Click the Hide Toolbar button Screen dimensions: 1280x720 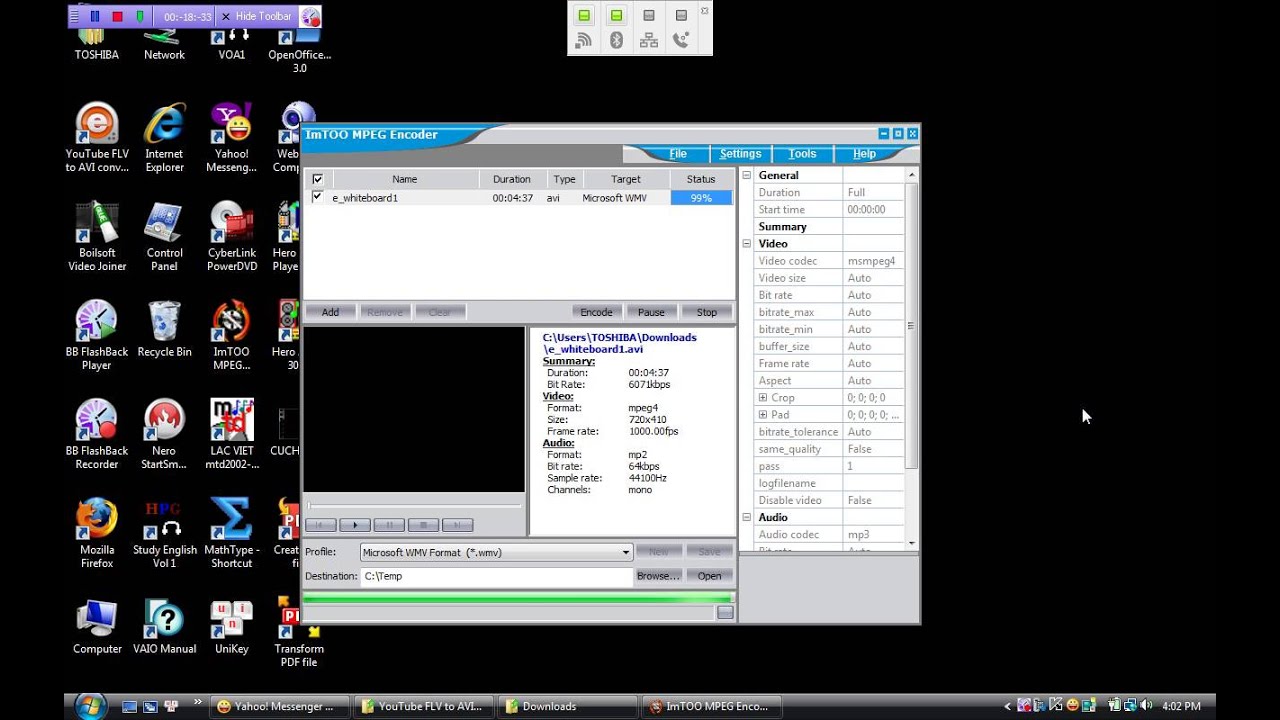(x=256, y=16)
